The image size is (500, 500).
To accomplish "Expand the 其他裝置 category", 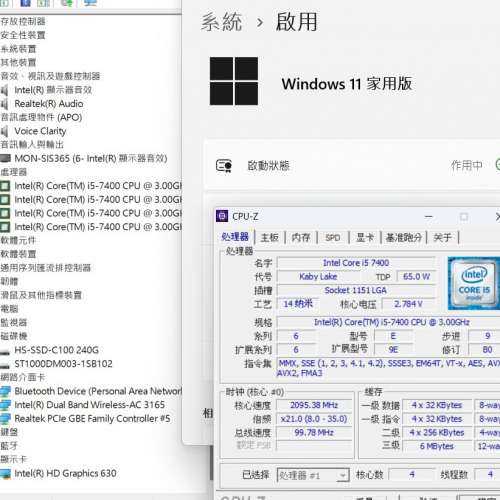I will [x=18, y=63].
